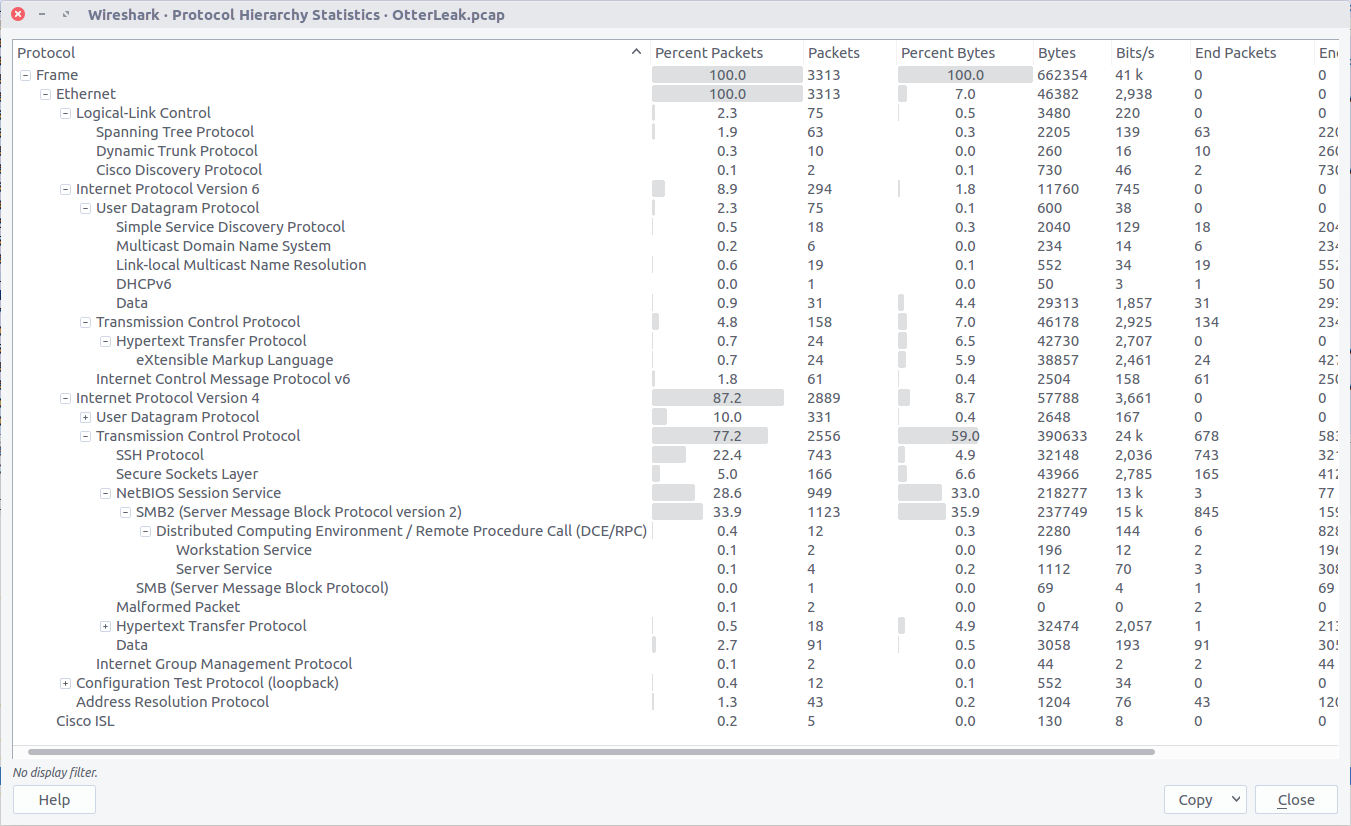Expand the IPv4 Hypertext Transfer Protocol node
Image resolution: width=1351 pixels, height=826 pixels.
coord(105,626)
